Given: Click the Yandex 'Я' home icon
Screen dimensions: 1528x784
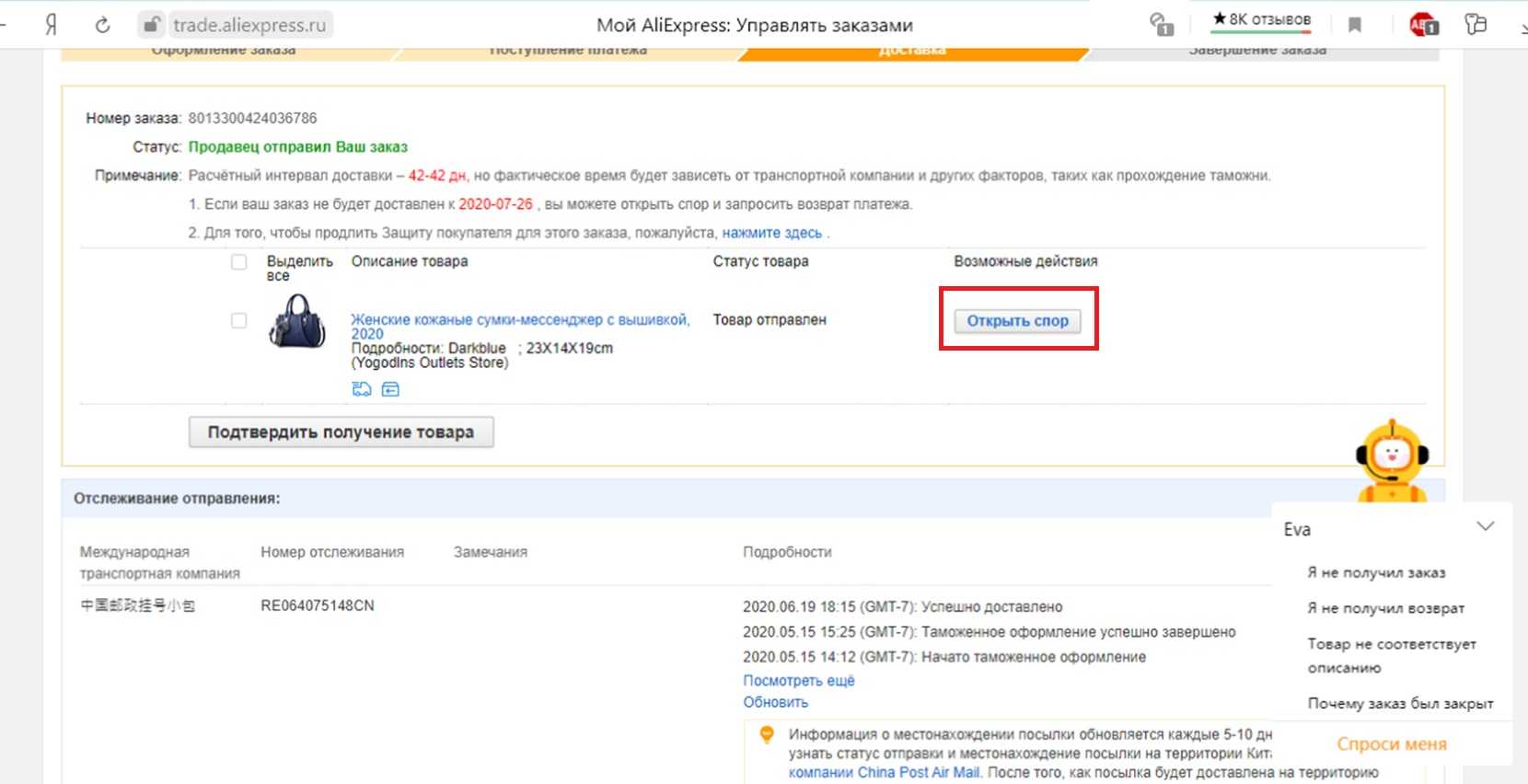Looking at the screenshot, I should [52, 25].
